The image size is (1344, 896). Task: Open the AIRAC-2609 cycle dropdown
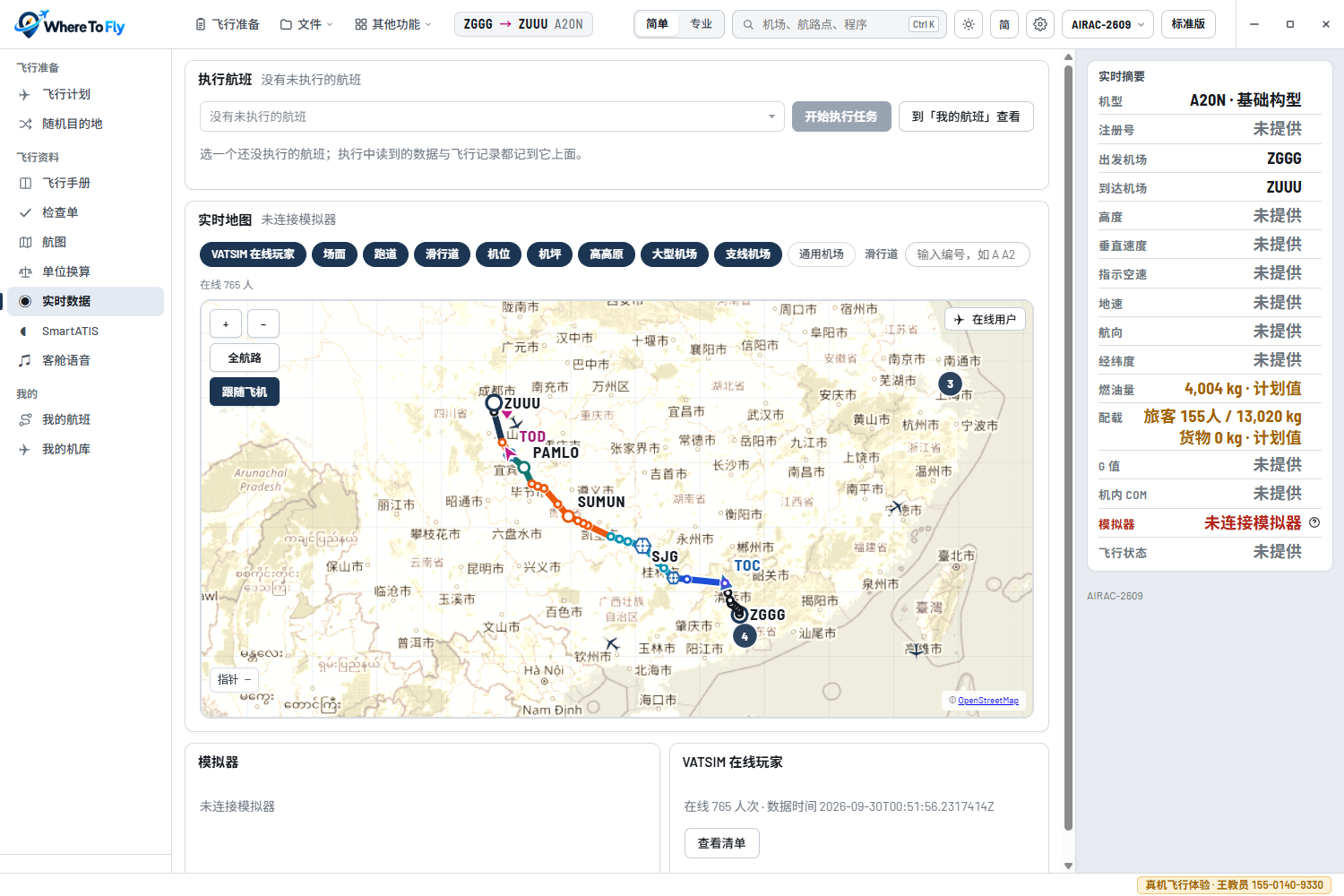click(x=1108, y=24)
